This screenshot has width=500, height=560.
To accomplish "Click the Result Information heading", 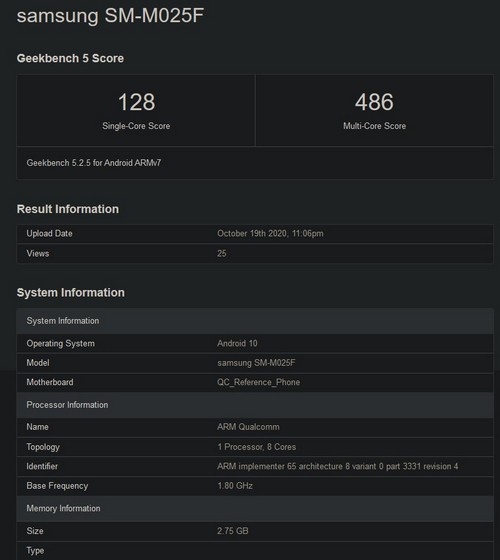I will (68, 209).
